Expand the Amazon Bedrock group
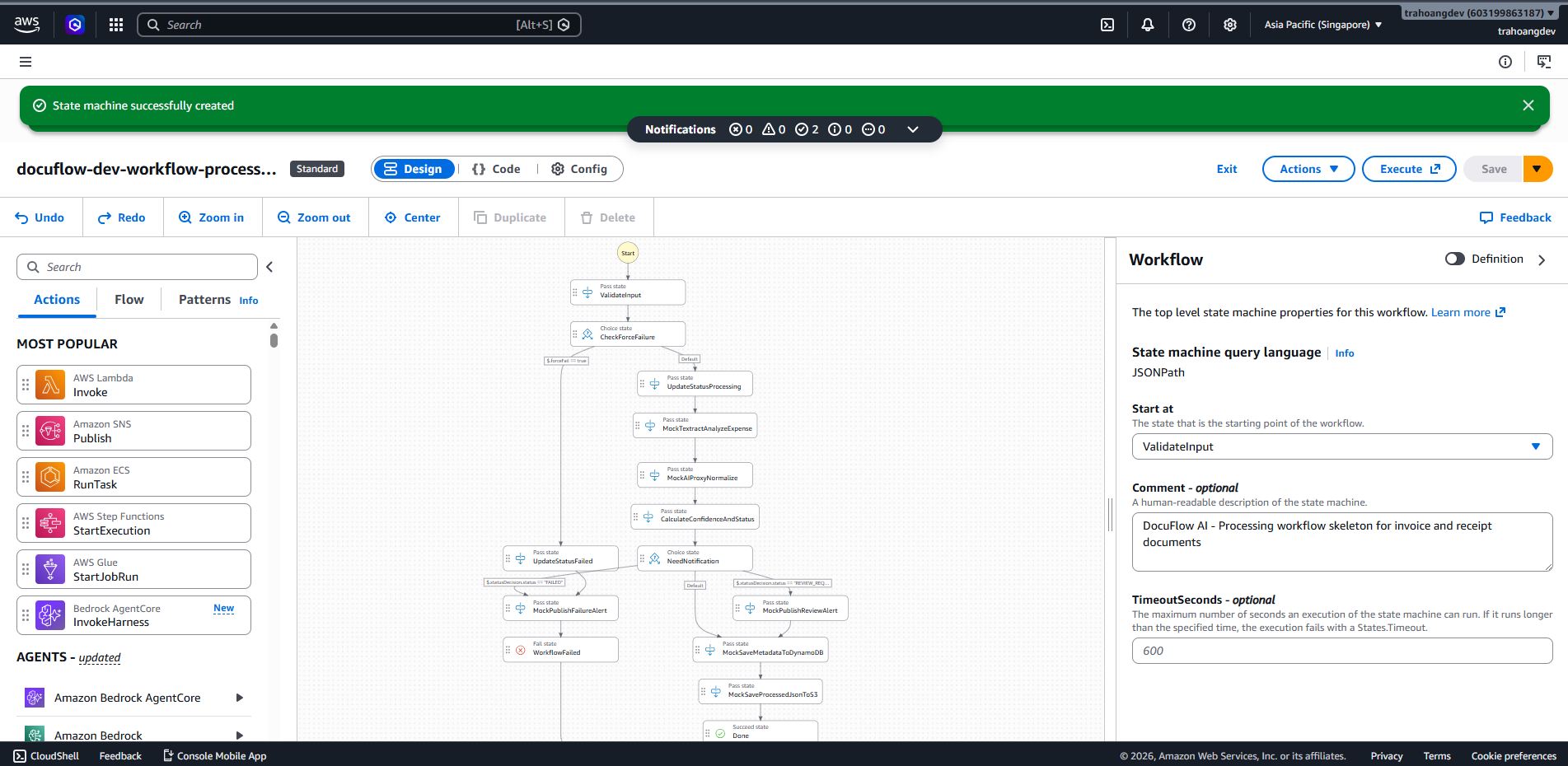 [240, 736]
